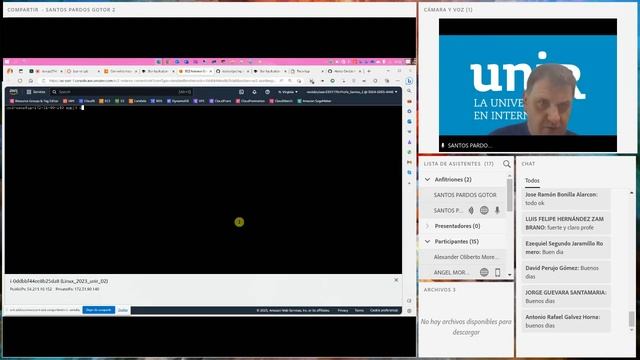The width and height of the screenshot is (640, 360).
Task: Open DynamoDB shortcut in AWS favorites bar
Action: pyautogui.click(x=178, y=101)
